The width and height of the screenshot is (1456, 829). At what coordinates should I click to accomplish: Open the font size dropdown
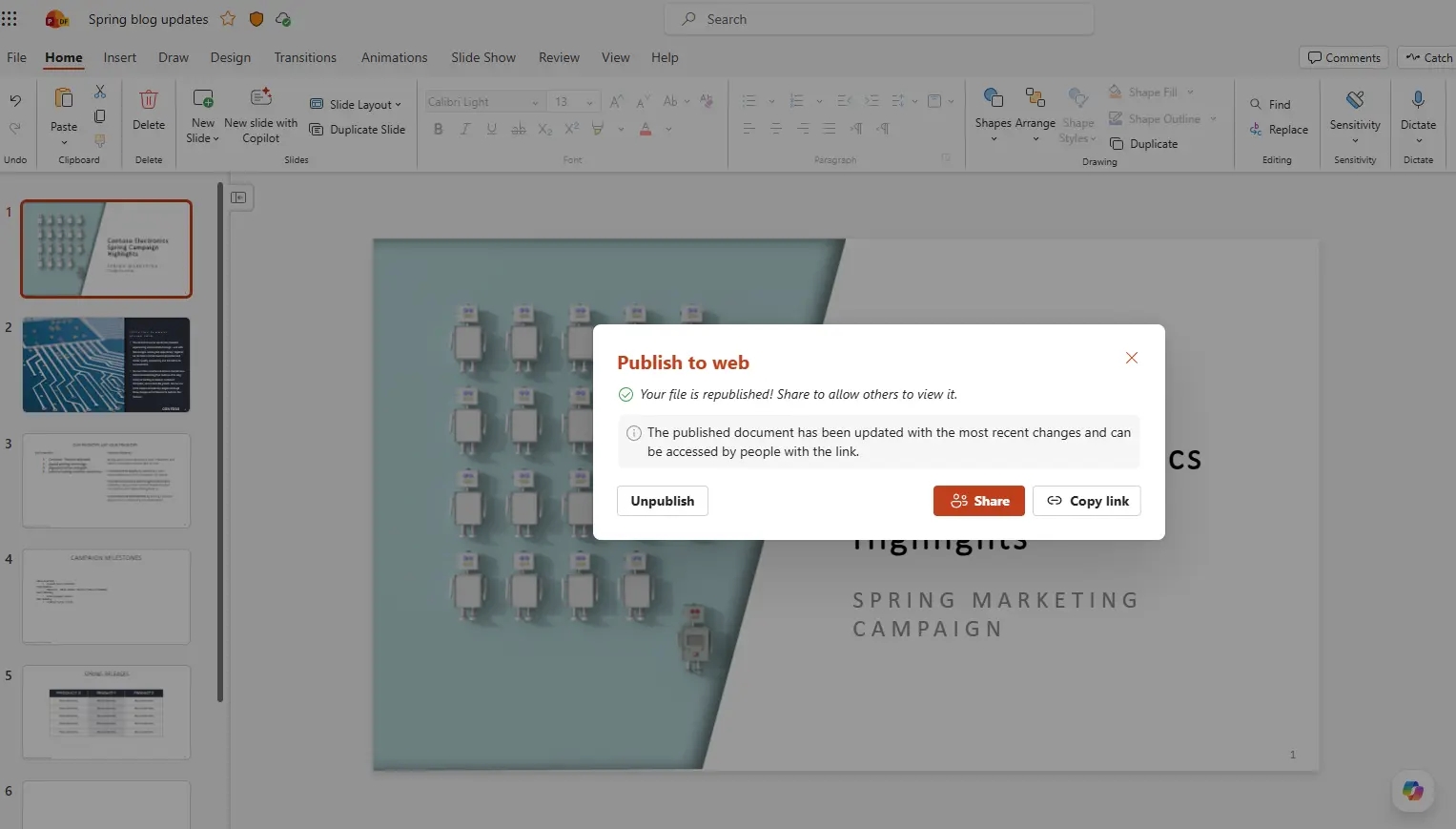coord(588,101)
